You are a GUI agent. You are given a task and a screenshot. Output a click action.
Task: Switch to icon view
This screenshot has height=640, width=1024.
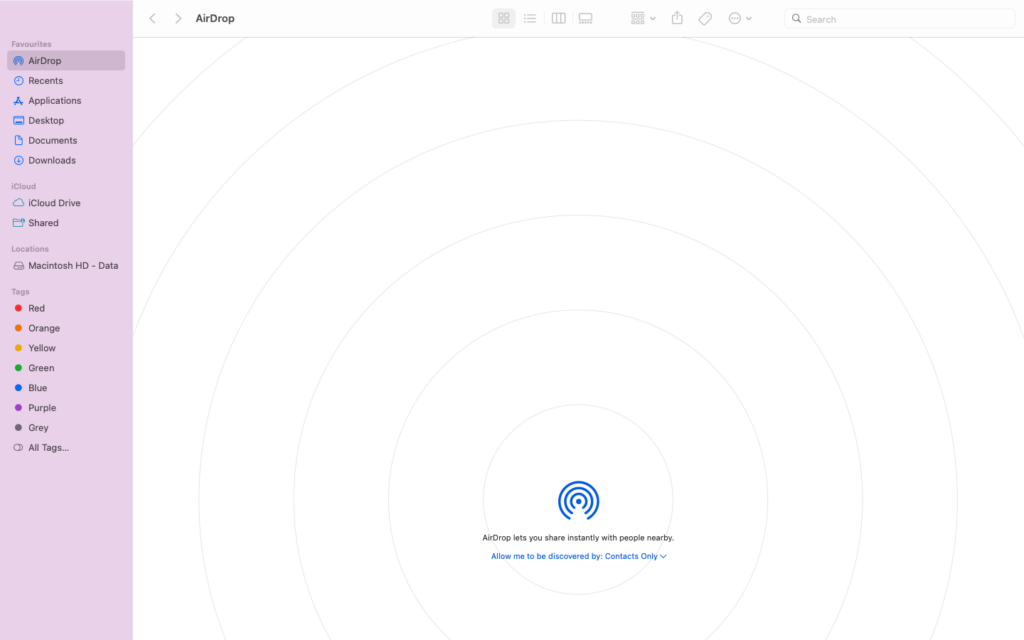(504, 18)
